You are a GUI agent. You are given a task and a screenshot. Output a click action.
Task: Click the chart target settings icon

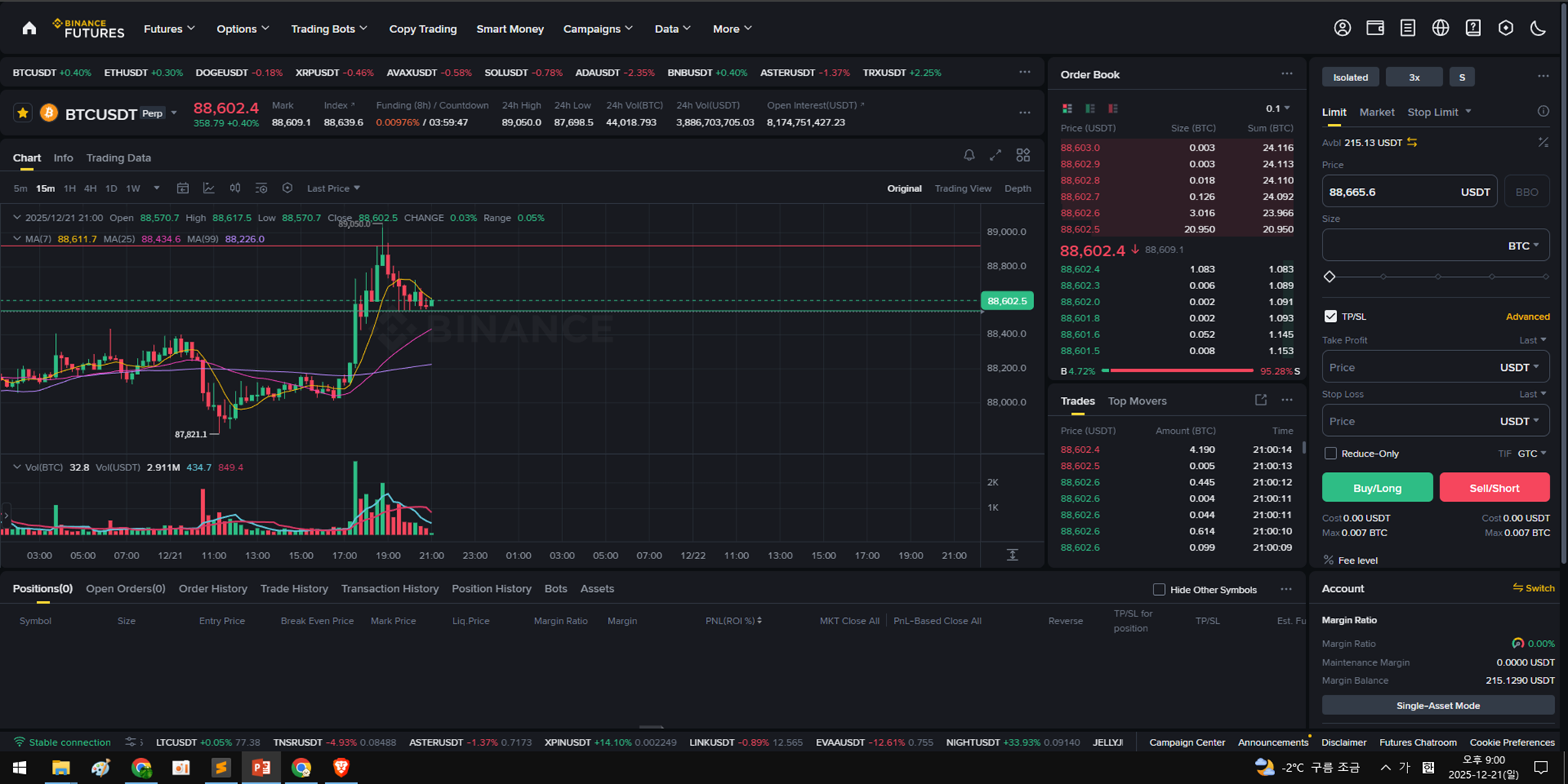click(x=287, y=188)
